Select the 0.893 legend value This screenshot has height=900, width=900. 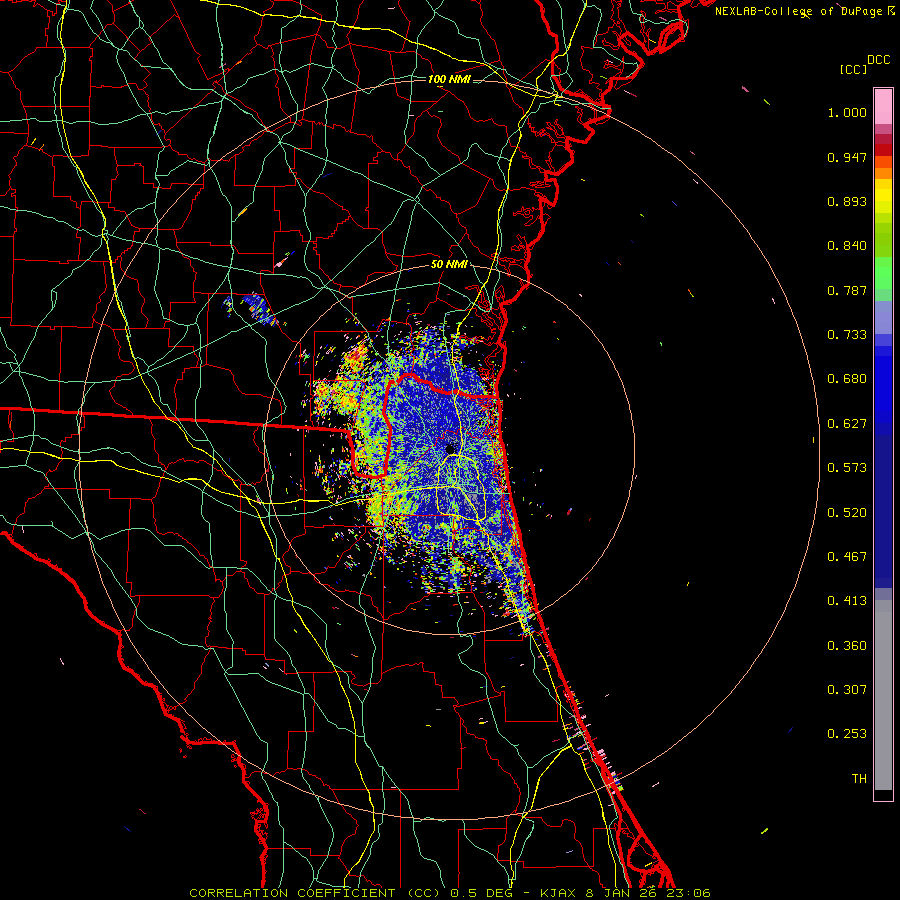click(847, 201)
